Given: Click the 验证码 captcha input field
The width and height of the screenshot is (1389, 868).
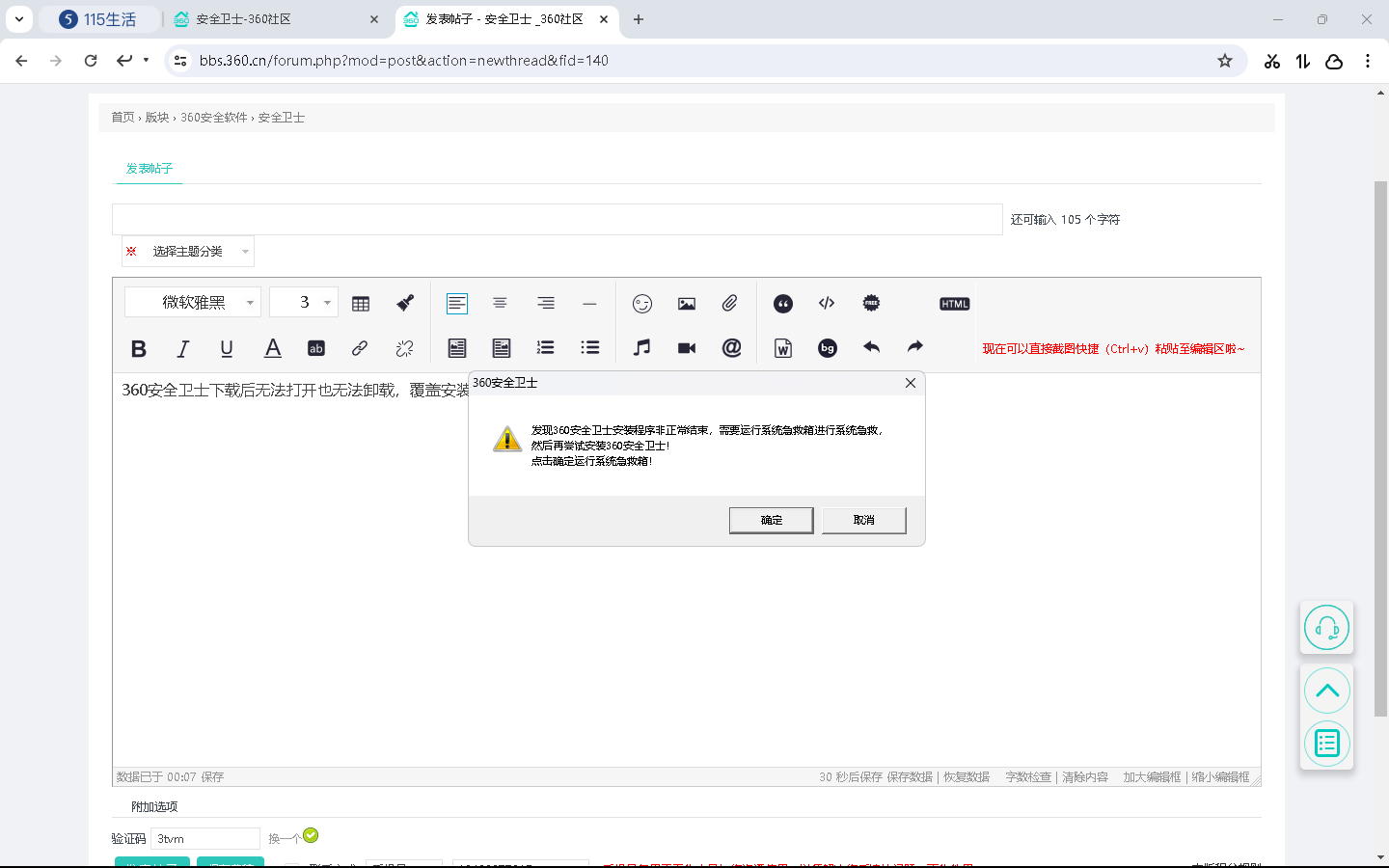Looking at the screenshot, I should 205,838.
